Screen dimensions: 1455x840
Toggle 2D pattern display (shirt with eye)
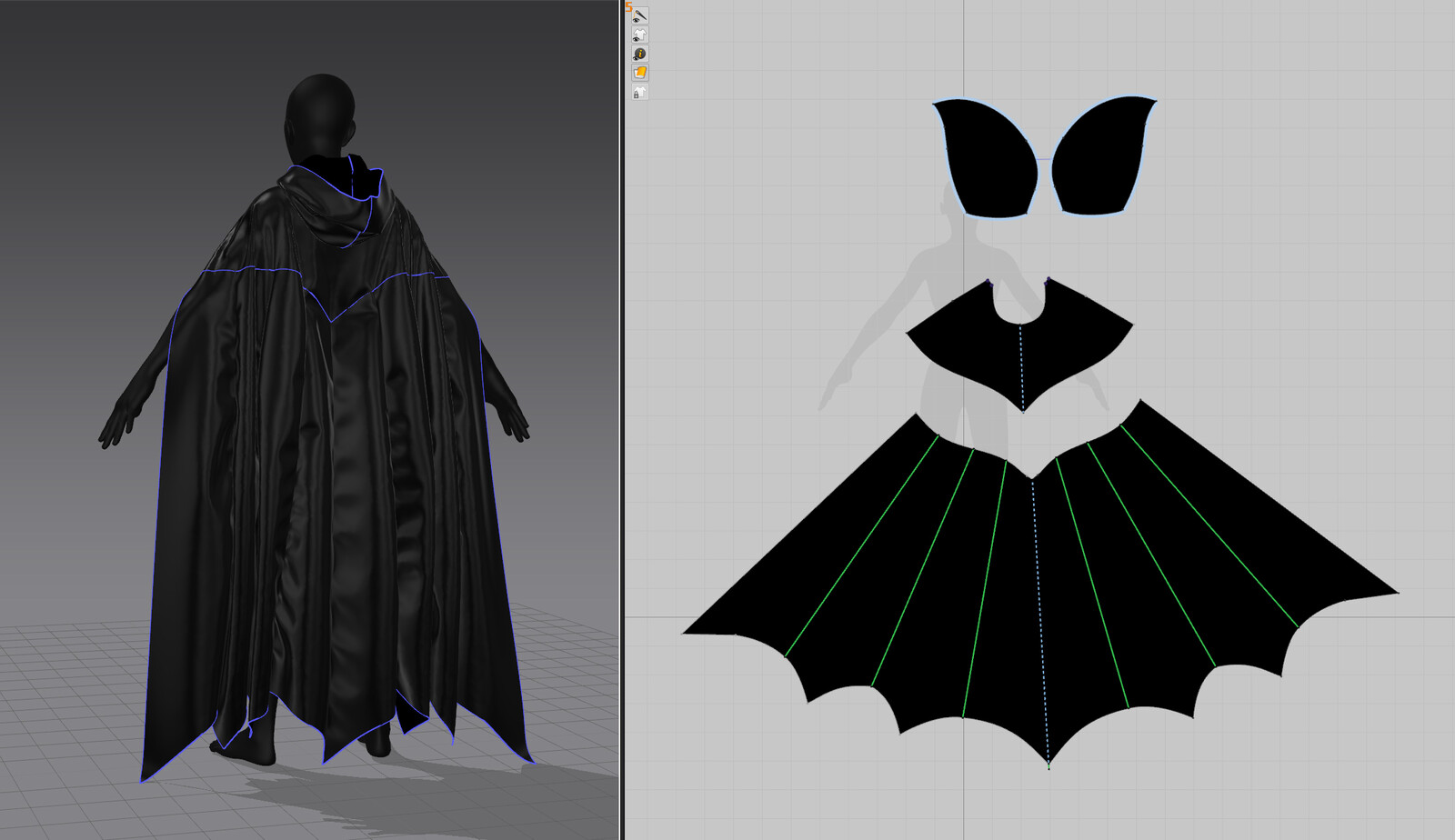coord(640,35)
